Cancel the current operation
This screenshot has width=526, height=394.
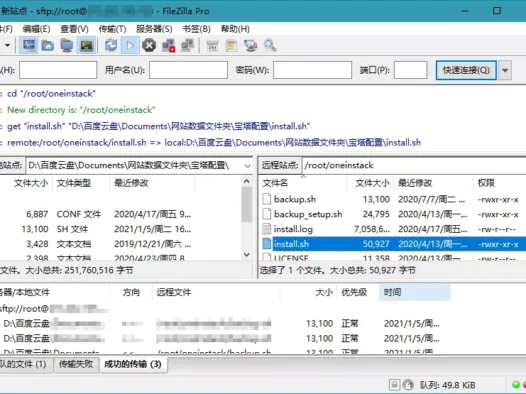point(149,45)
